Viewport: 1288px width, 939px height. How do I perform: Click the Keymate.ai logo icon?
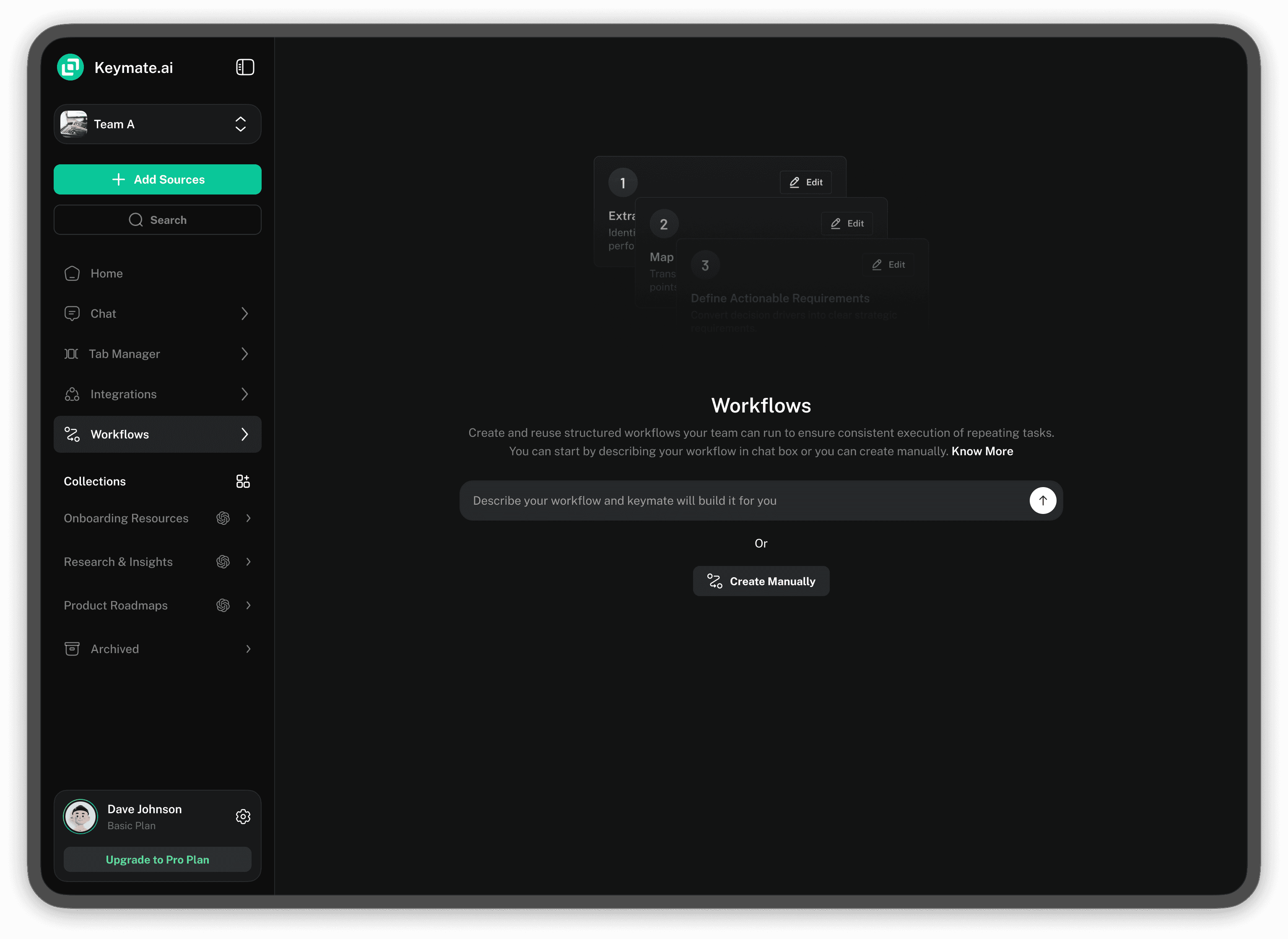70,67
